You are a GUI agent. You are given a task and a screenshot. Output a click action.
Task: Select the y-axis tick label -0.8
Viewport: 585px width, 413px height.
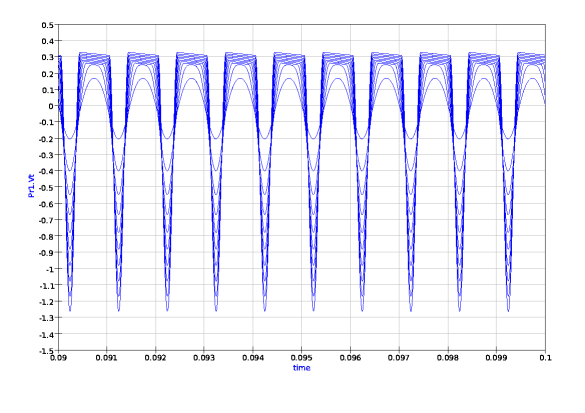pyautogui.click(x=46, y=237)
